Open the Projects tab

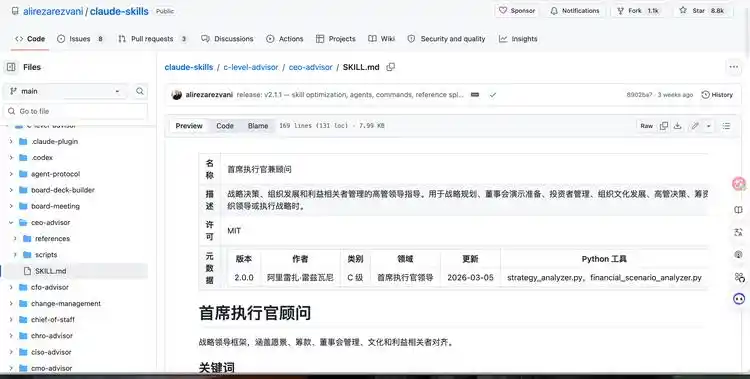pyautogui.click(x=336, y=39)
